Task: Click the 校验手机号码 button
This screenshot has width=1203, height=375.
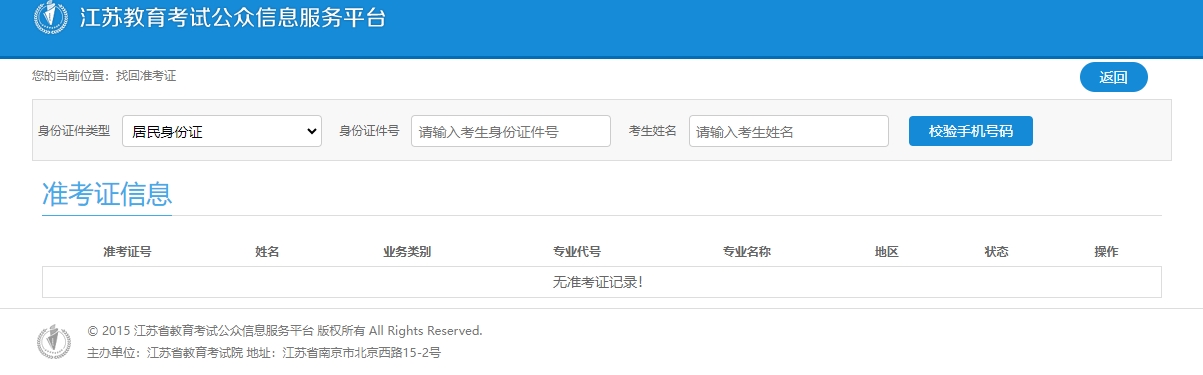Action: [x=971, y=131]
